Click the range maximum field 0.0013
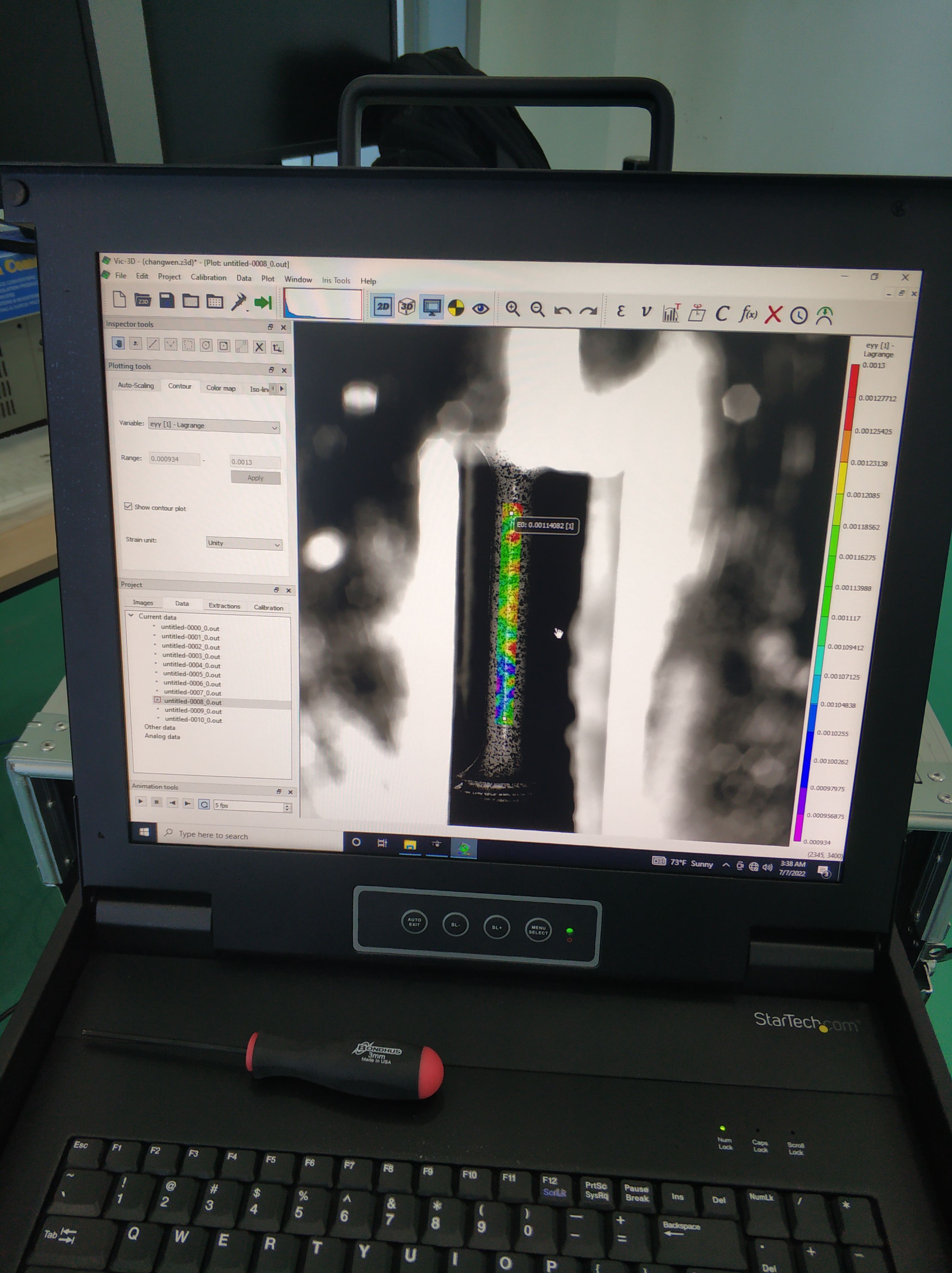 255,462
